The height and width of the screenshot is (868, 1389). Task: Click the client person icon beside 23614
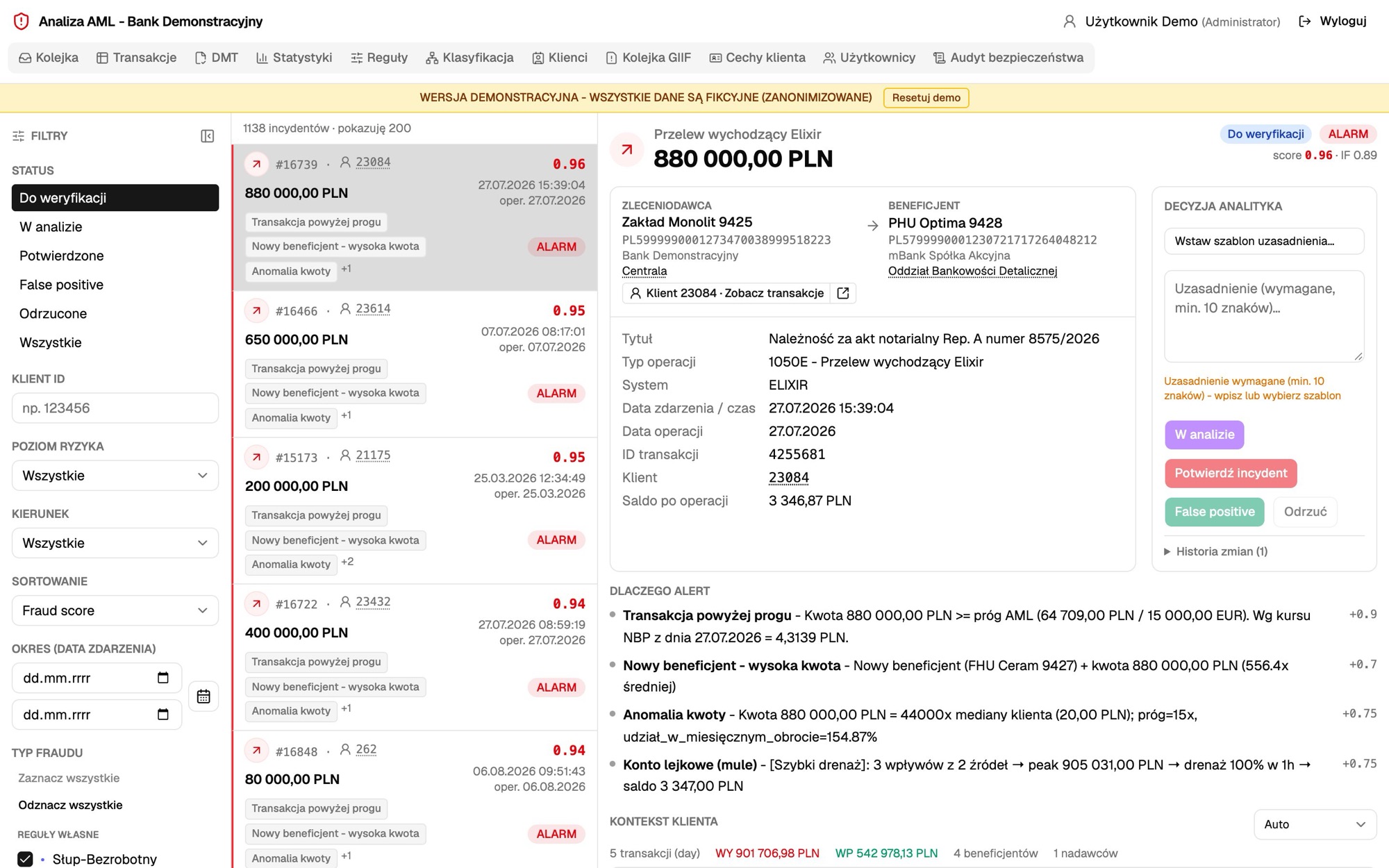[345, 309]
